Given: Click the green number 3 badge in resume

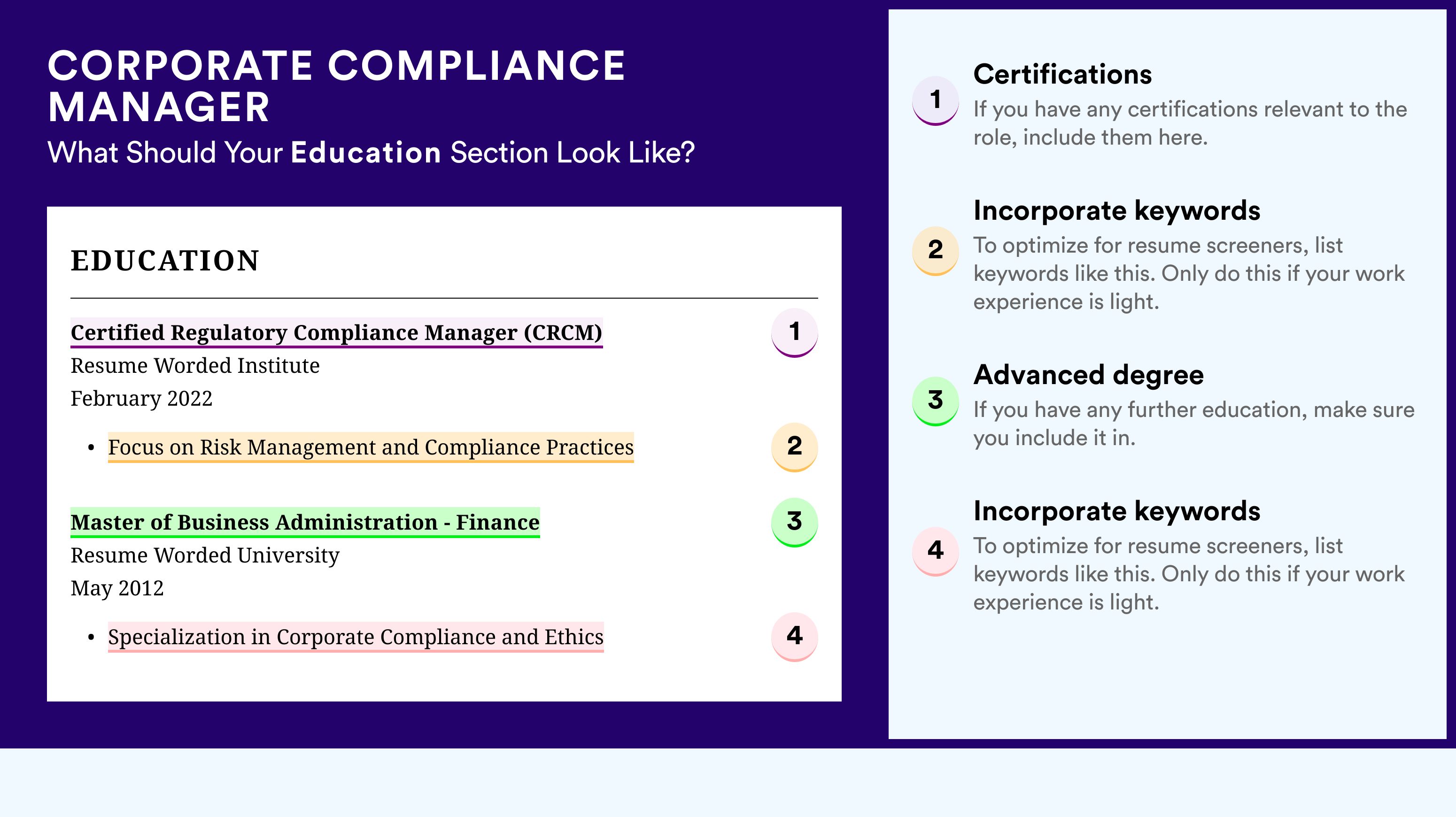Looking at the screenshot, I should (794, 522).
